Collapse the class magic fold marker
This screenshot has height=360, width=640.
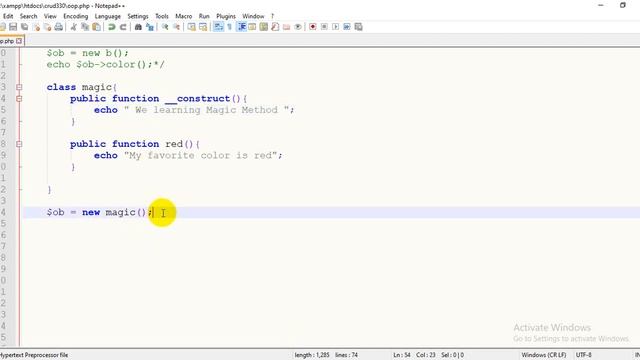tap(19, 87)
